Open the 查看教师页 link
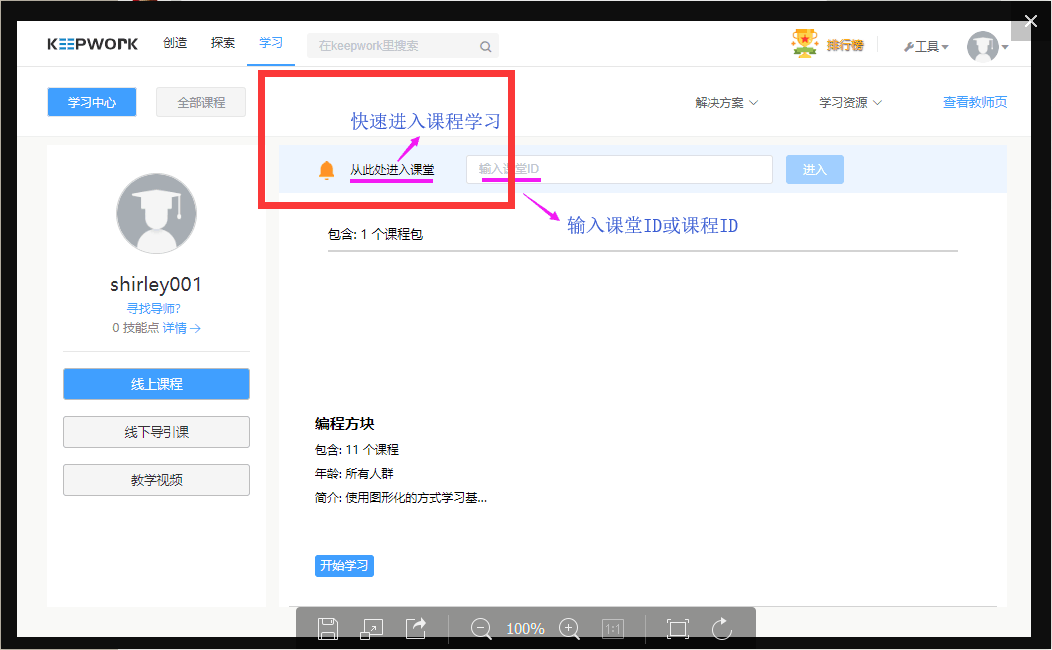Image resolution: width=1052 pixels, height=650 pixels. [975, 102]
